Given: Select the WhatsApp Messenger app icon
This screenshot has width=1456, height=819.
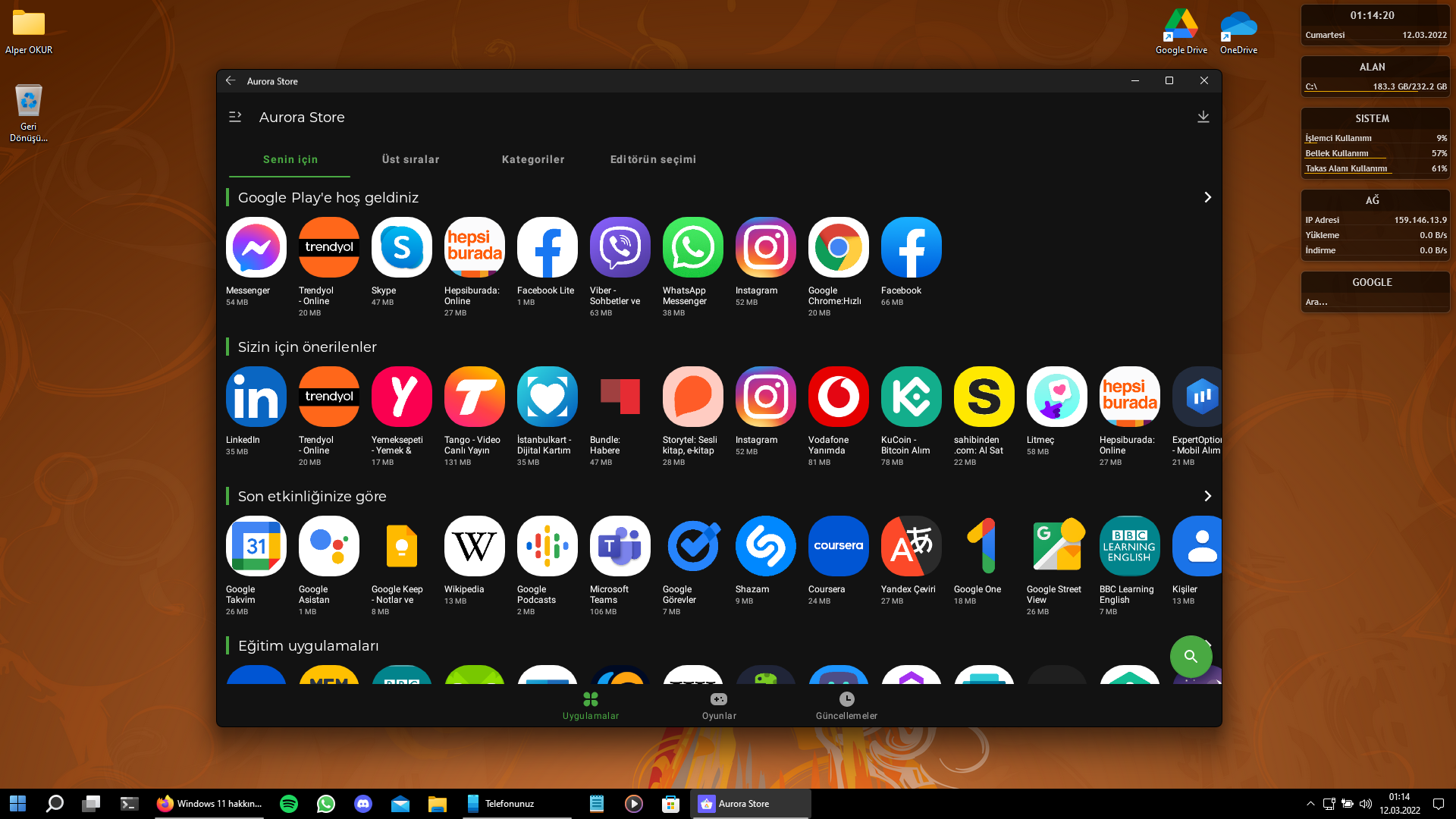Looking at the screenshot, I should 692,247.
